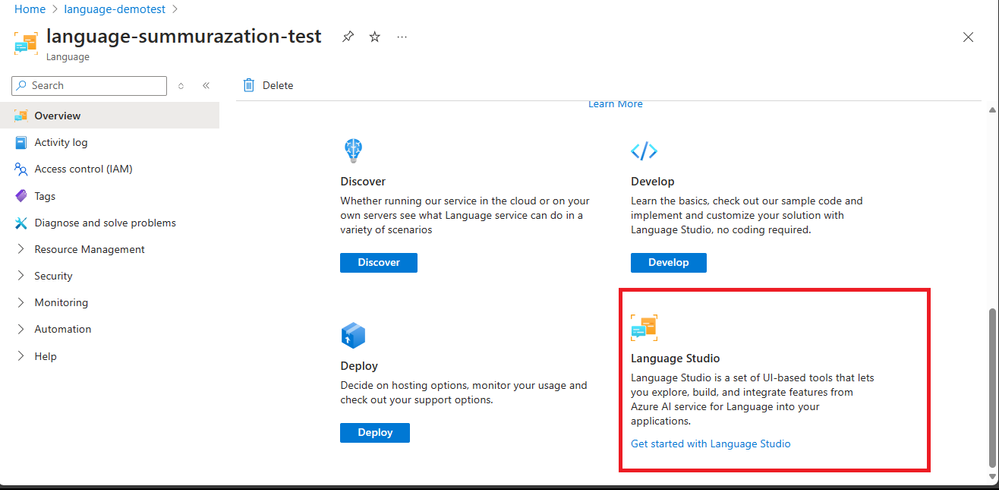999x490 pixels.
Task: Click the blue Develop button
Action: (x=668, y=263)
